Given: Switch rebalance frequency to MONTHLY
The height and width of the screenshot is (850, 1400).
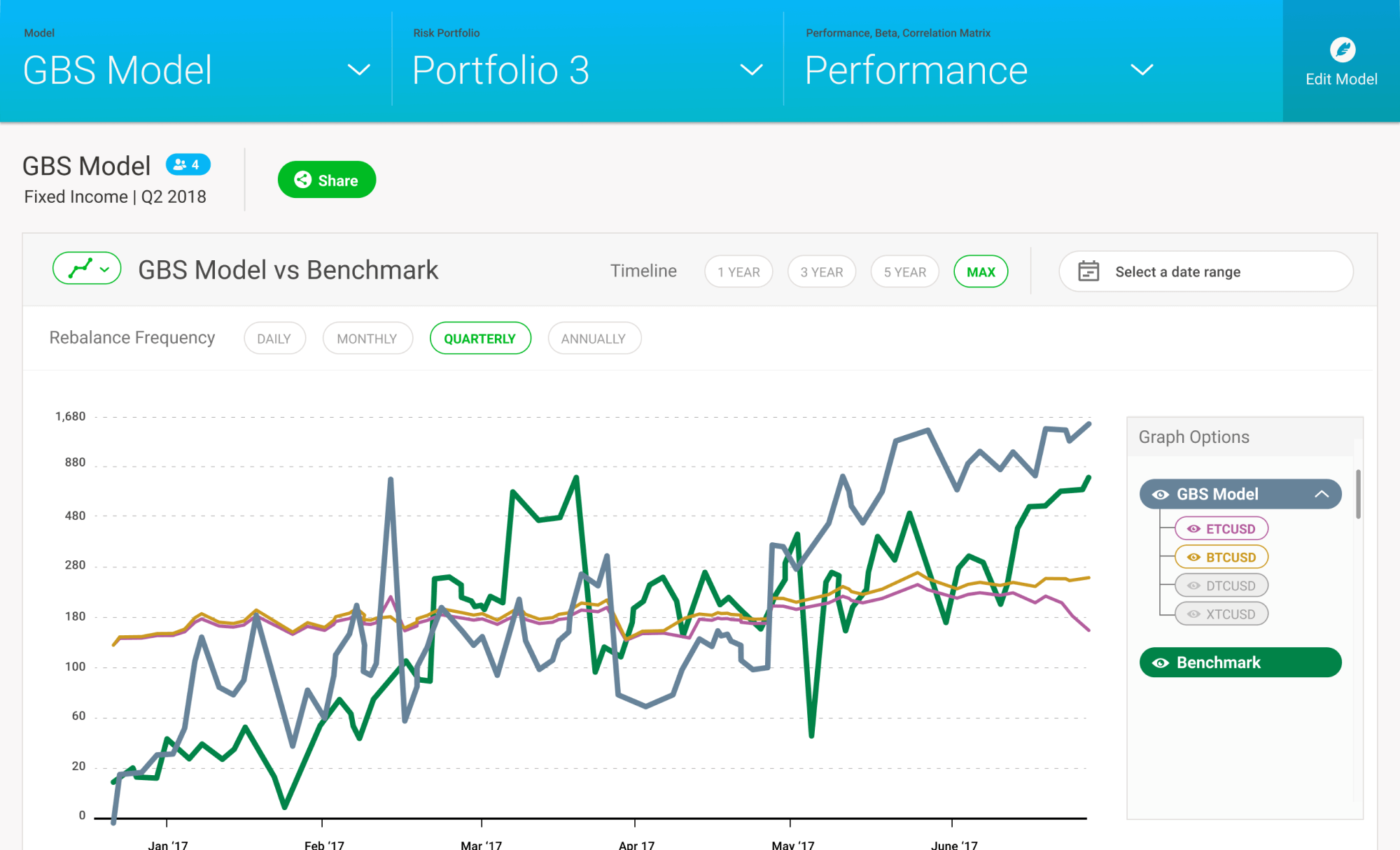Looking at the screenshot, I should click(x=367, y=339).
